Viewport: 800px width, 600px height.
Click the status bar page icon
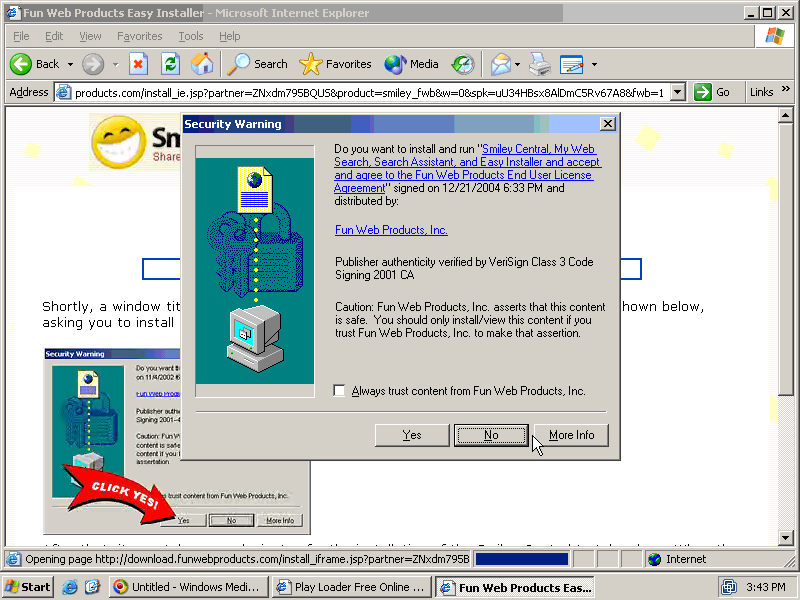[x=13, y=559]
